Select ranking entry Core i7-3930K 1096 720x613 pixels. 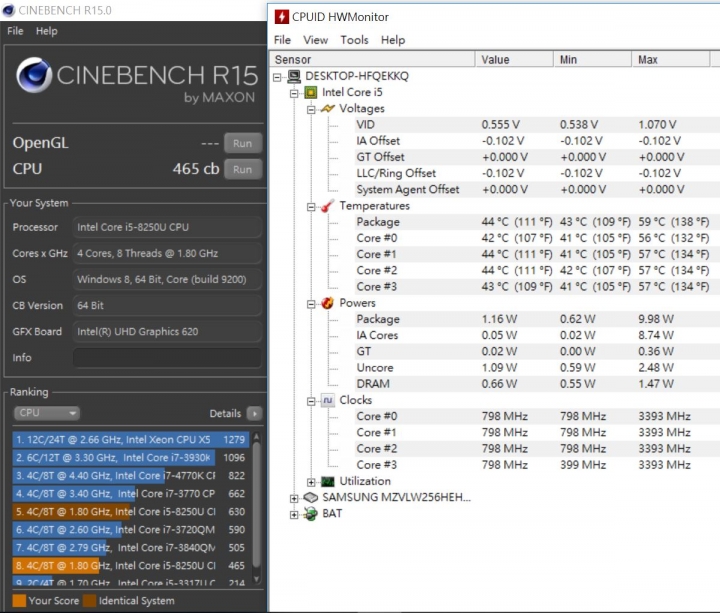(131, 458)
